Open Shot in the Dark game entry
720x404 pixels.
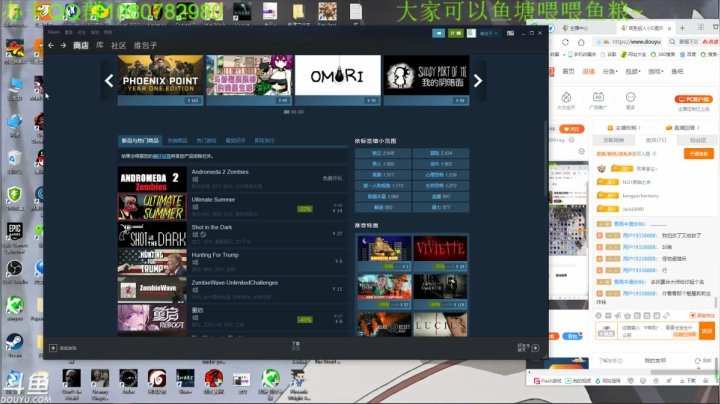coord(232,235)
